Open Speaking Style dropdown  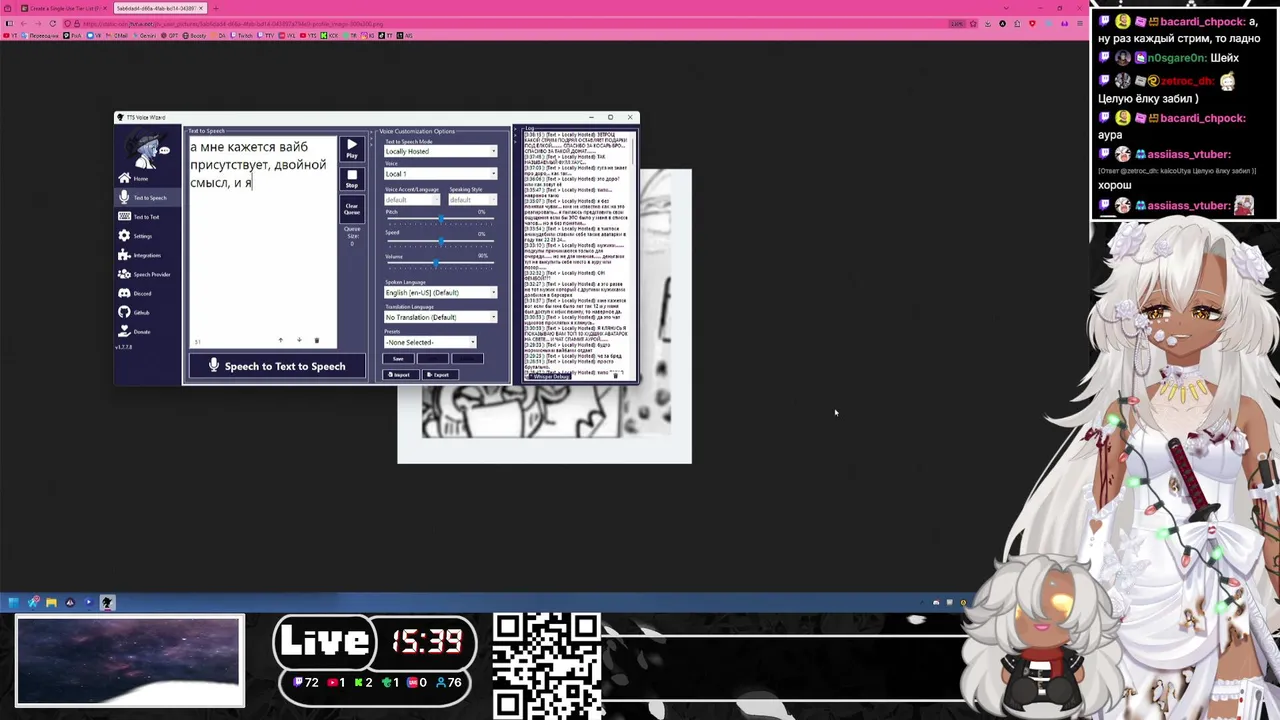coord(473,200)
